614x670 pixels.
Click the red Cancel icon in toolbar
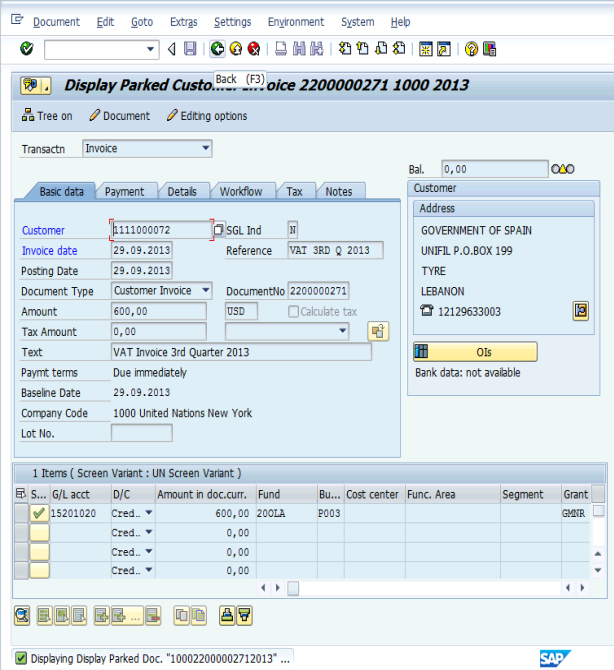[x=254, y=49]
